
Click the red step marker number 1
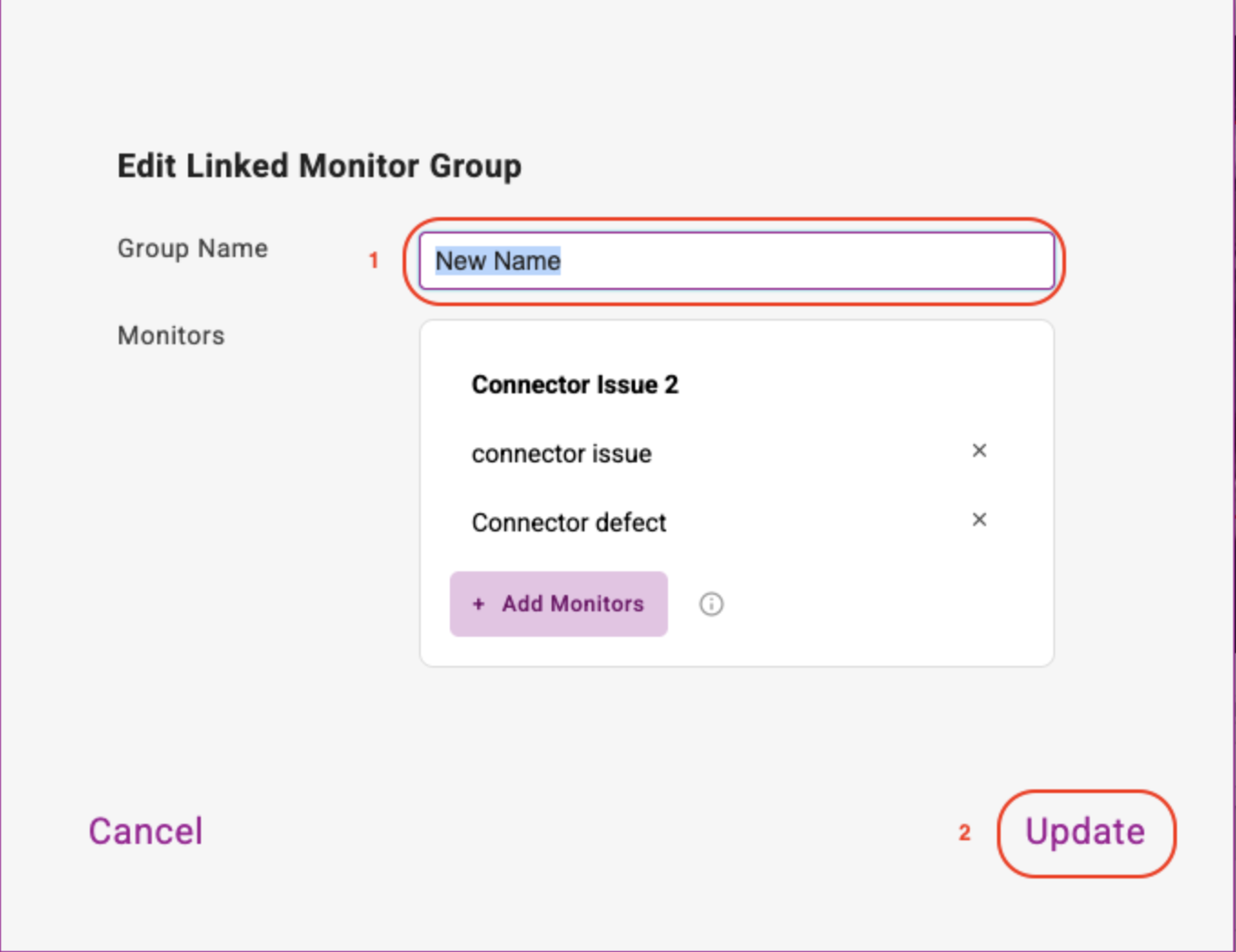[374, 261]
